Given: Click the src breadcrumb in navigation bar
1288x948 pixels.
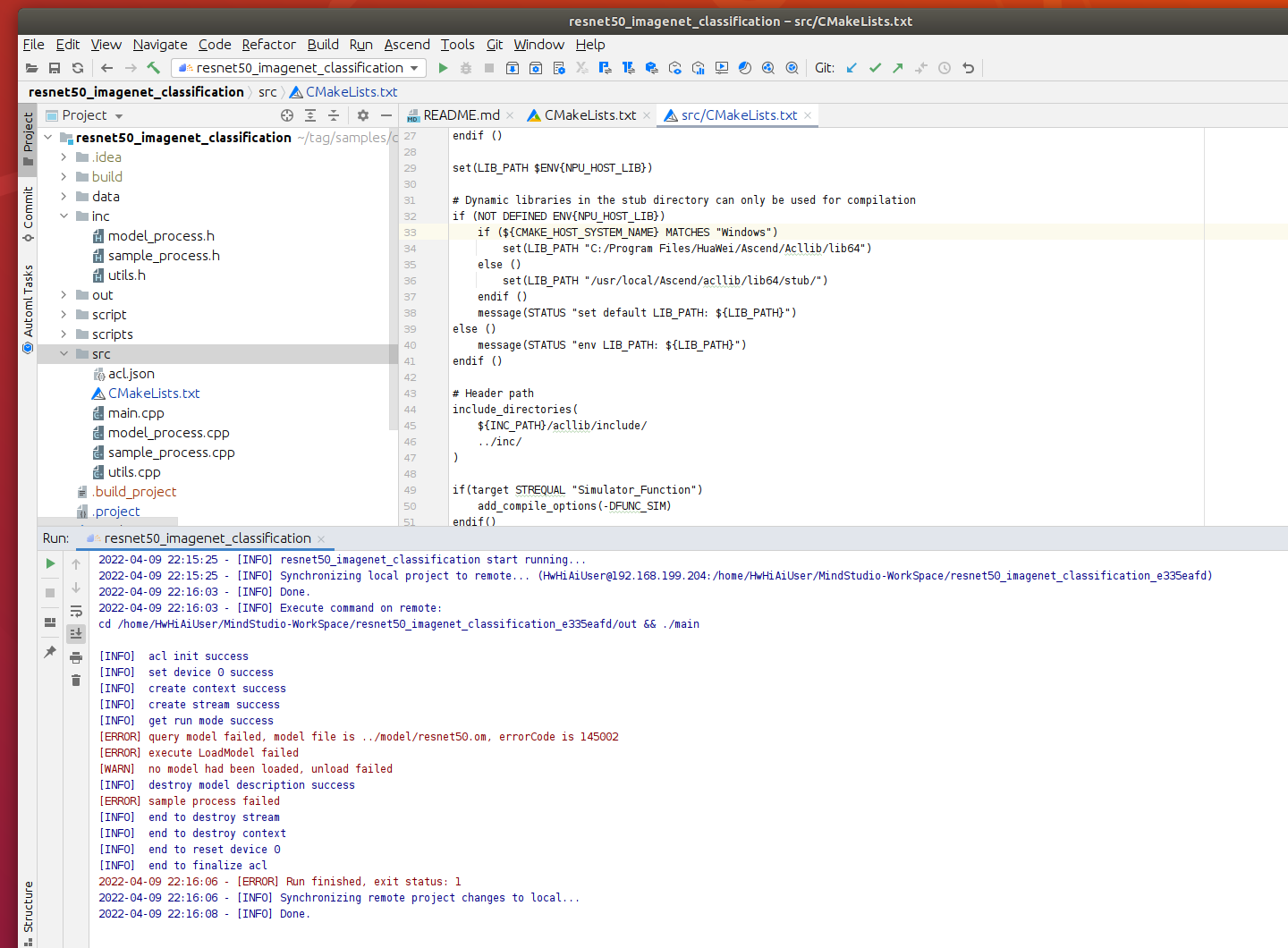Looking at the screenshot, I should coord(267,92).
